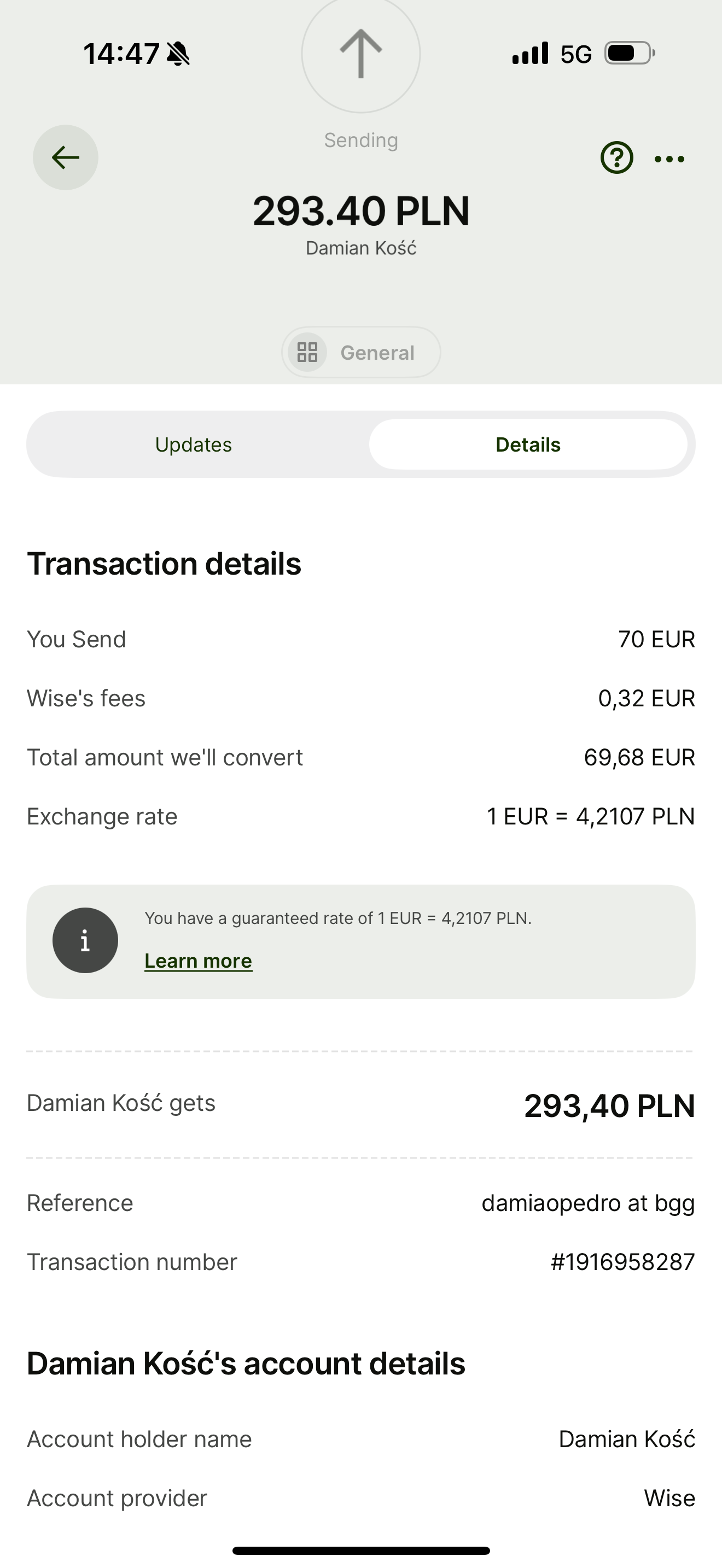
Task: Tap the exchange rate value row
Action: point(591,816)
